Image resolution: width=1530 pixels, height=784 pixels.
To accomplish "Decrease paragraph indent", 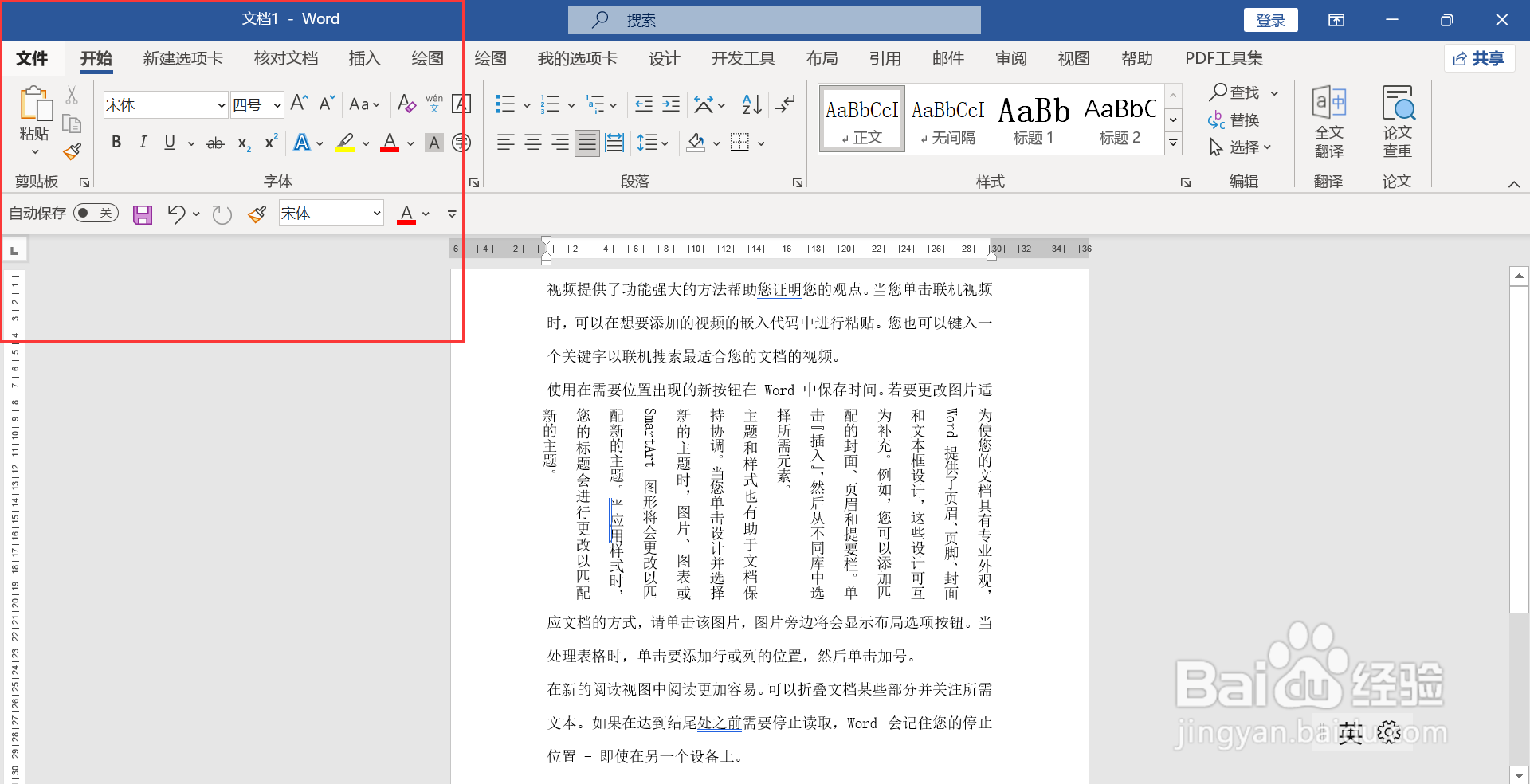I will [643, 104].
